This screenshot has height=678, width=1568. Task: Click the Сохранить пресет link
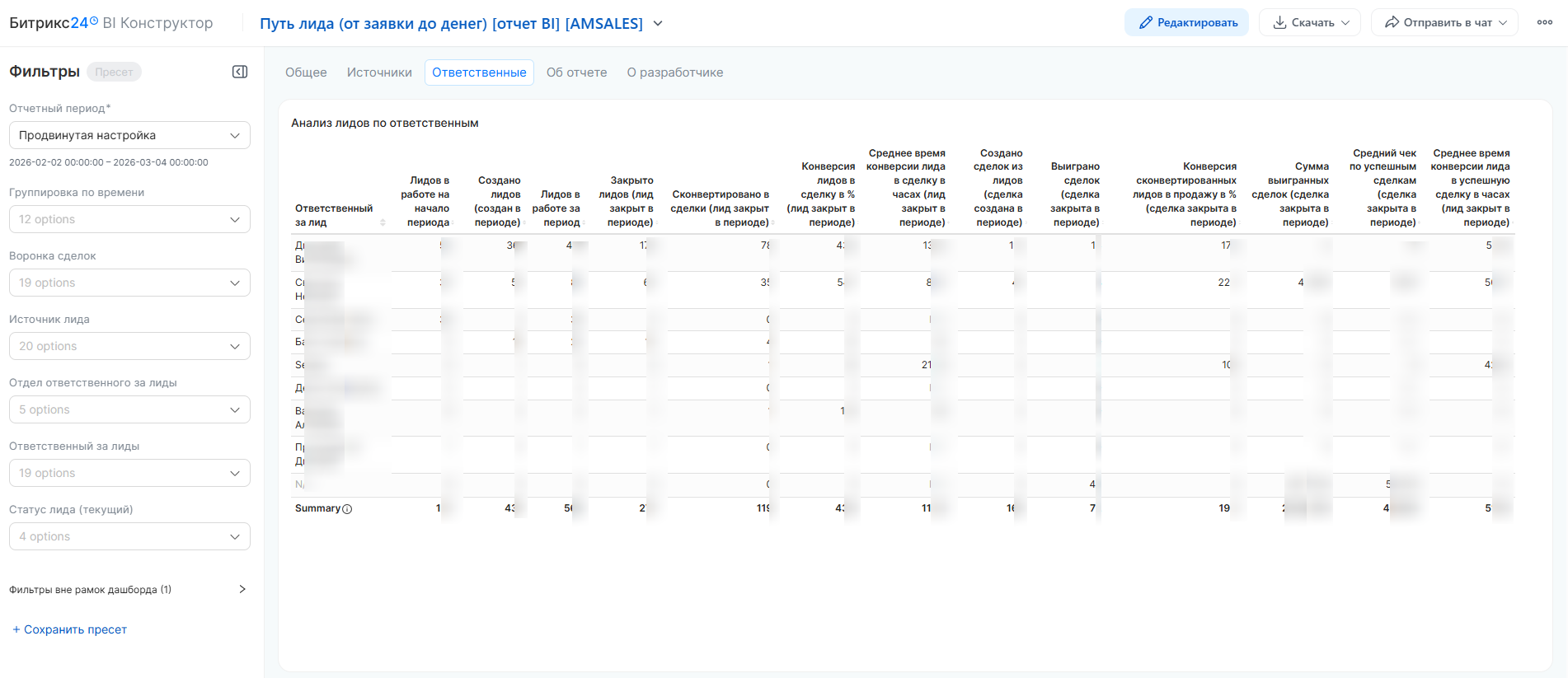(70, 629)
